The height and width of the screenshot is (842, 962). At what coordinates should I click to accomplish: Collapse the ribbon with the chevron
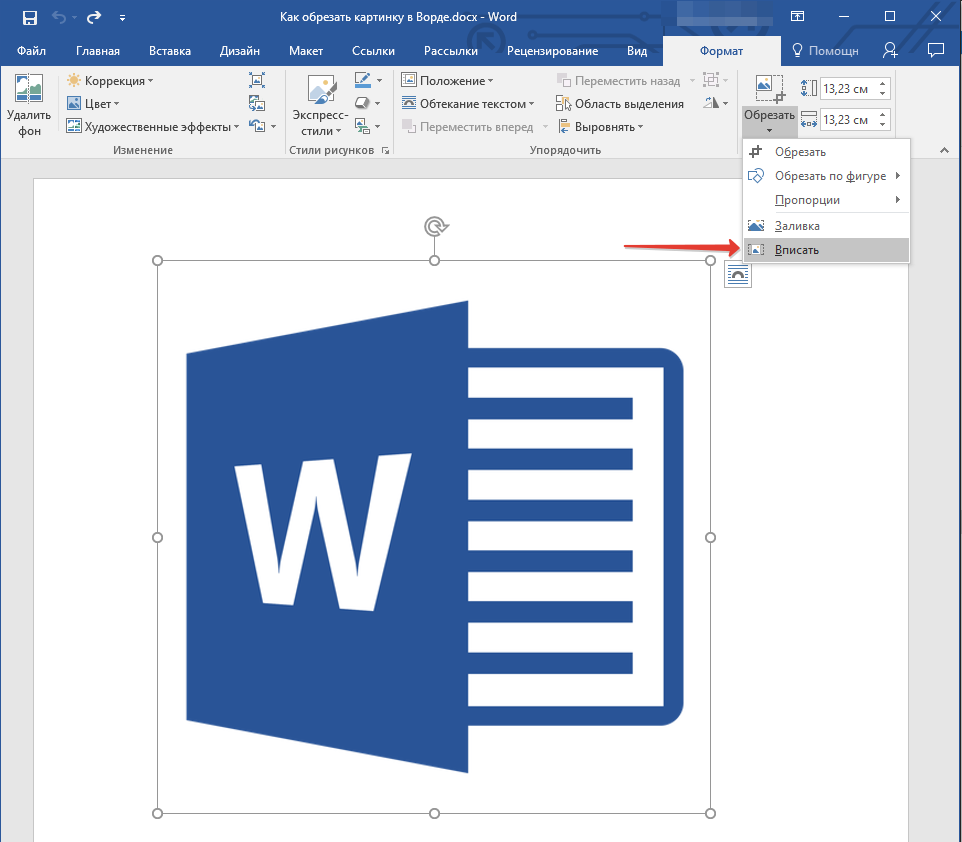coord(944,150)
